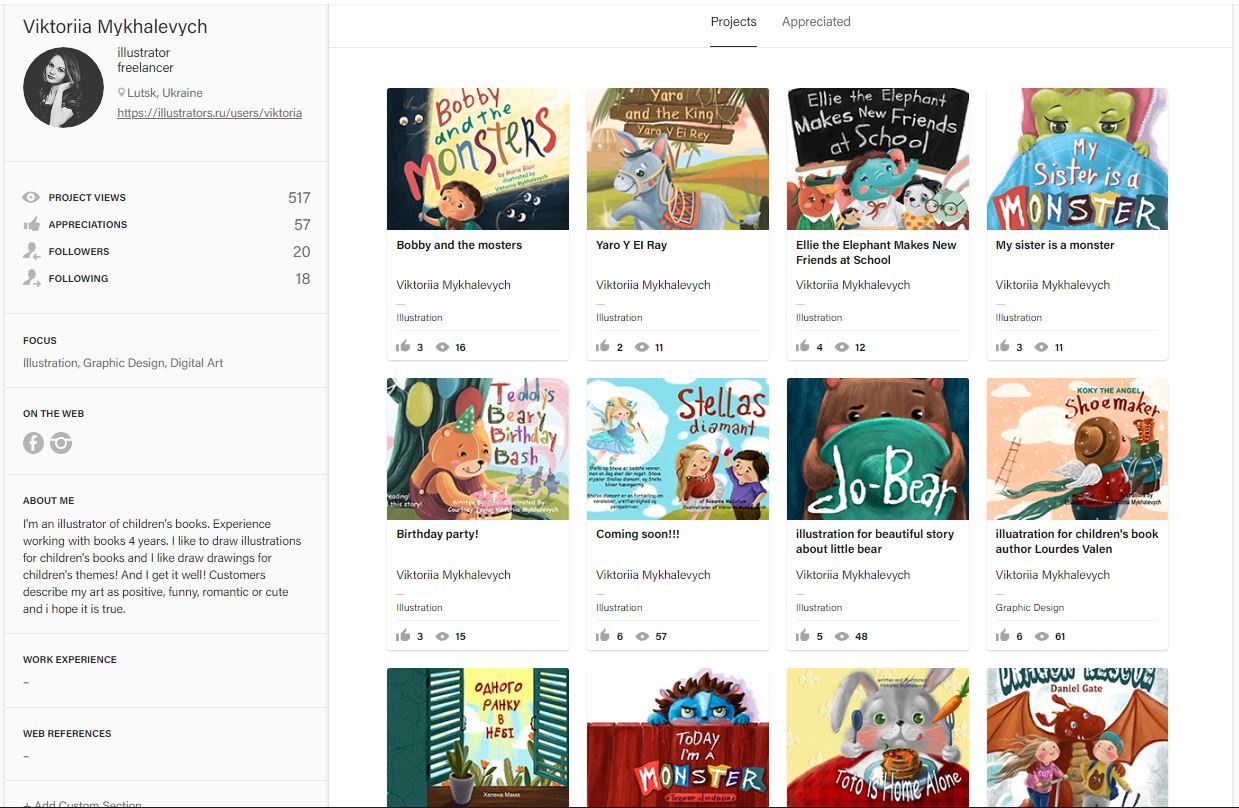Open Ellie the Elephant Makes New Friends title
Screen dimensions: 1239x808
coord(876,252)
